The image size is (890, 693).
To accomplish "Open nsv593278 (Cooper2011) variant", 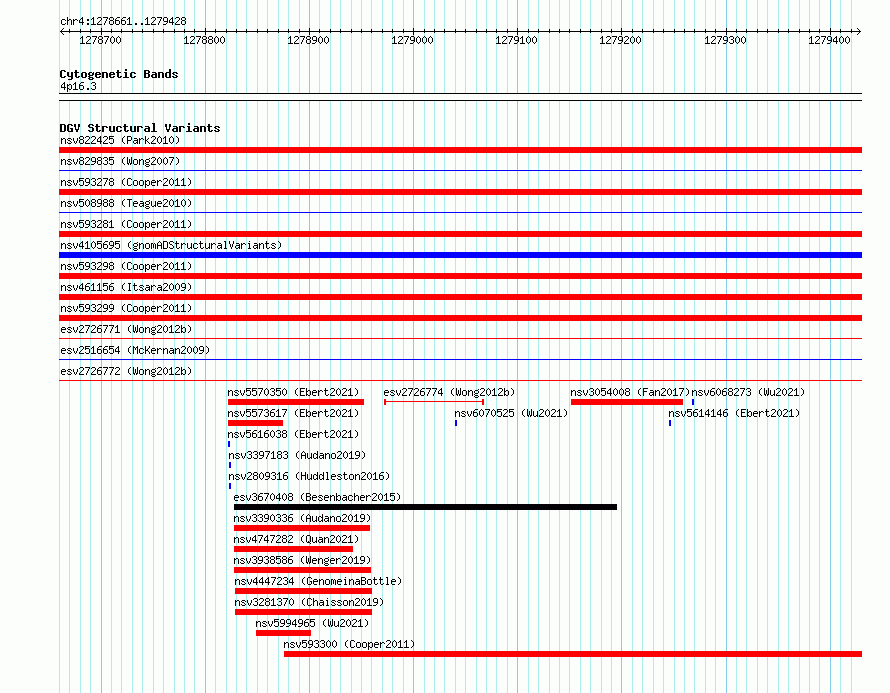I will 126,182.
